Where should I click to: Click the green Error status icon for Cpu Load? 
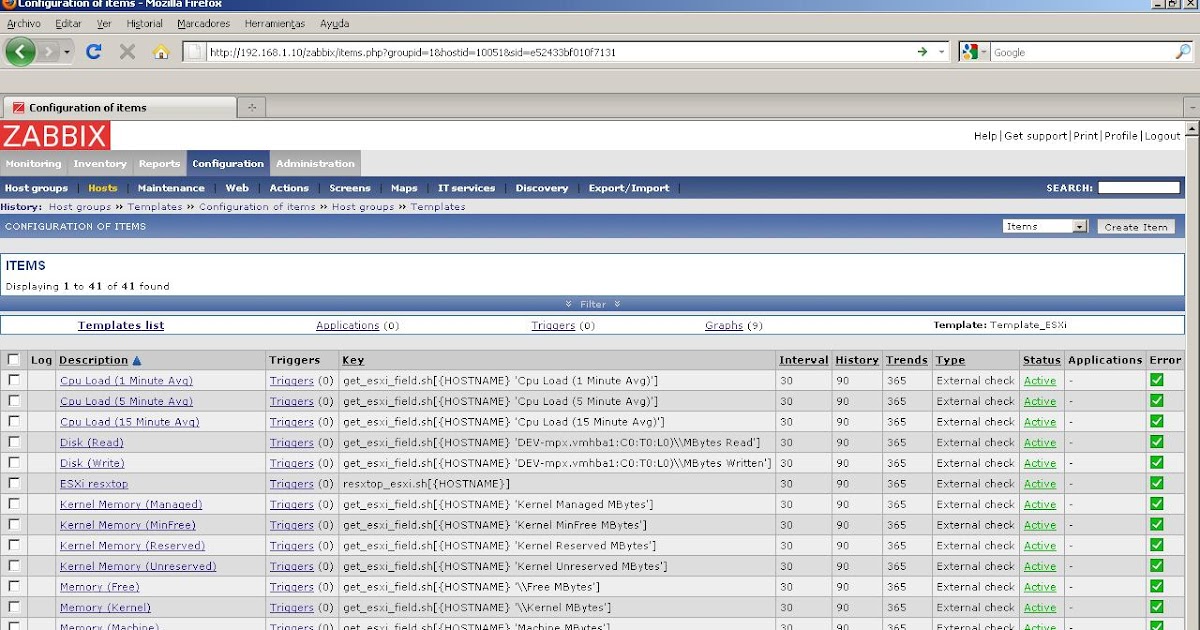[1157, 380]
